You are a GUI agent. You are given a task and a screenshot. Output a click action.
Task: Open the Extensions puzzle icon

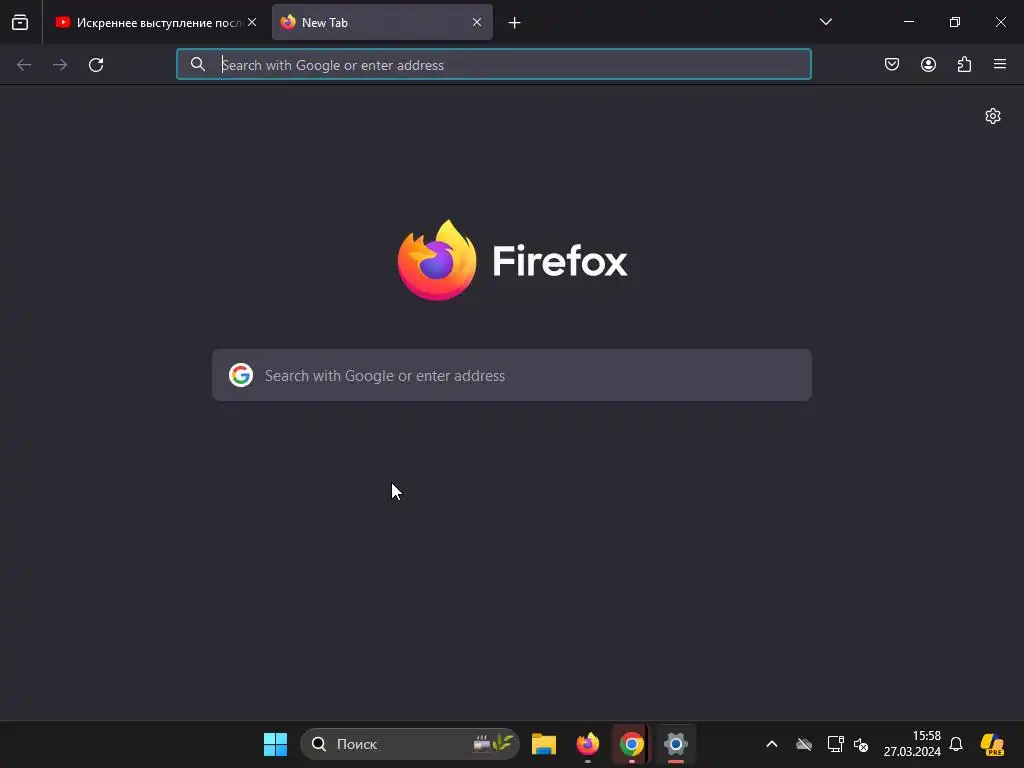pos(964,64)
